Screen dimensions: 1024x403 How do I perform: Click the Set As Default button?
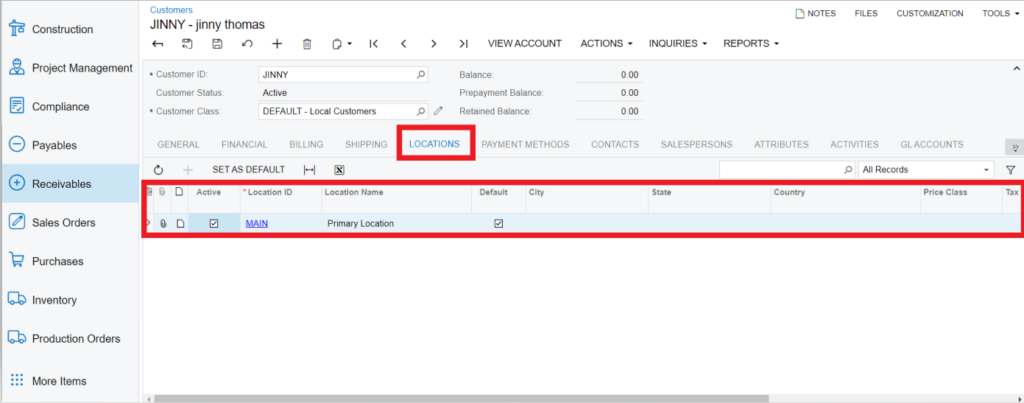pyautogui.click(x=248, y=170)
